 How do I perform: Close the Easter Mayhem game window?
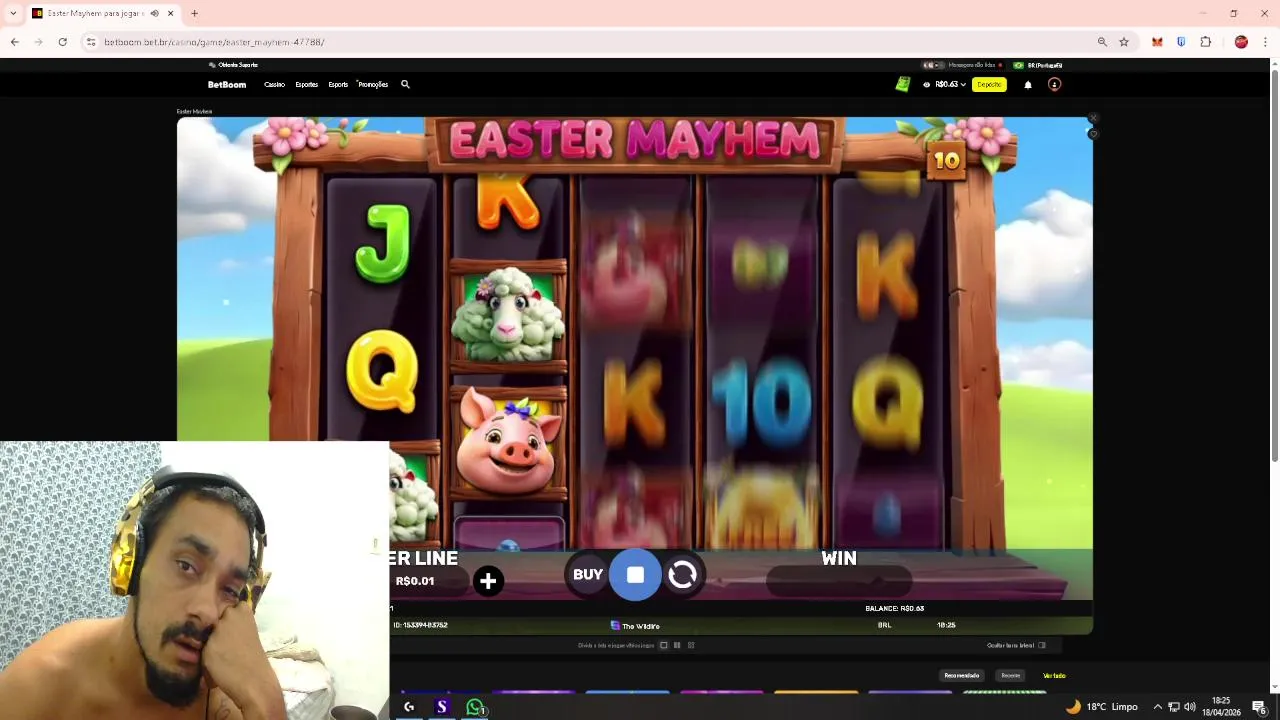click(x=1093, y=118)
